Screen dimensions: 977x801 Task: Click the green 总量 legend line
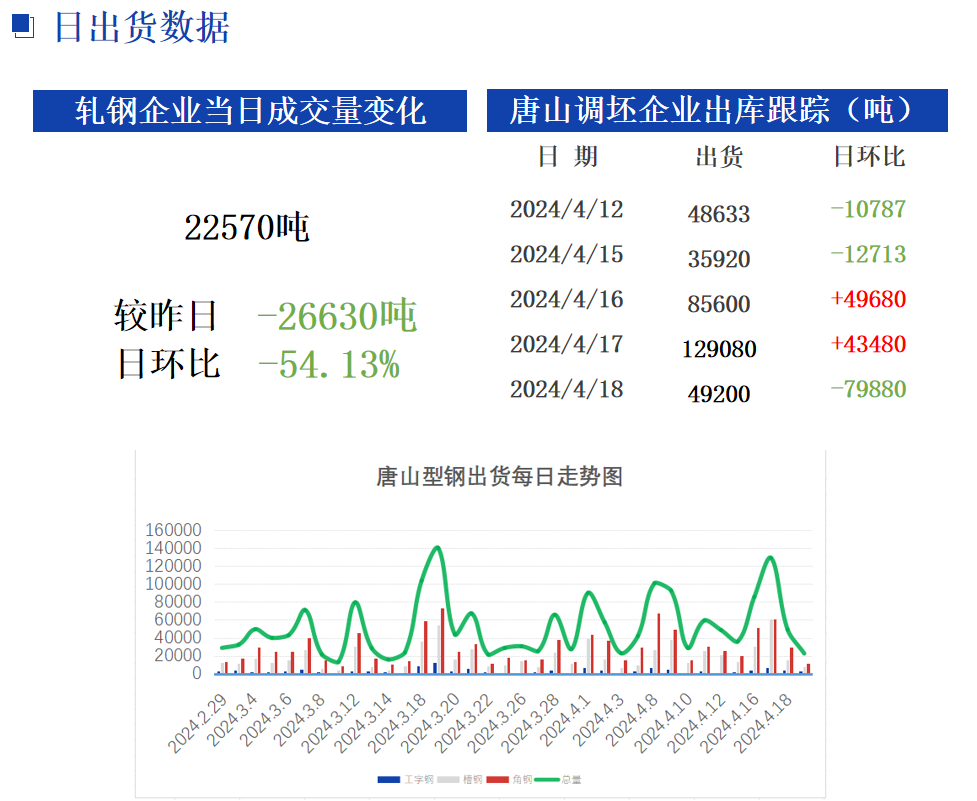547,779
